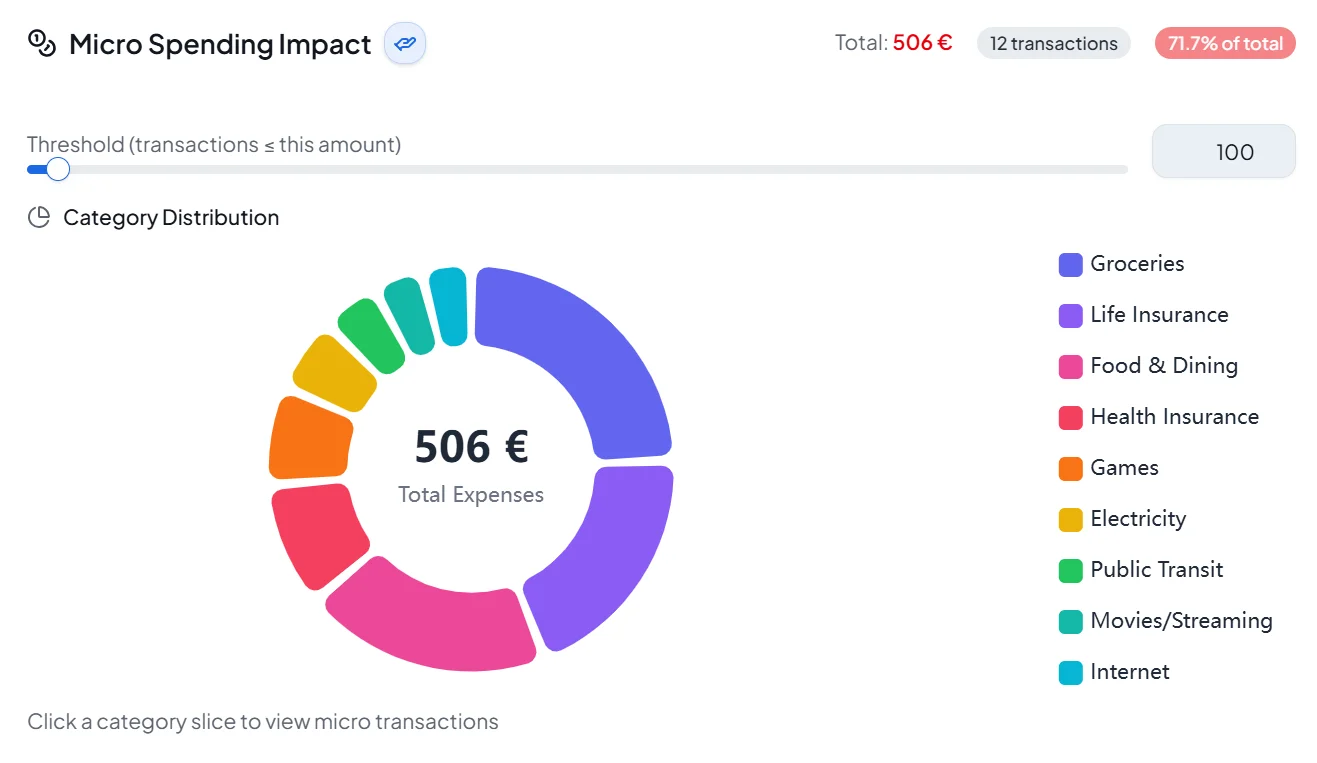The image size is (1317, 763).
Task: Click the threshold value field showing 100
Action: click(x=1223, y=151)
